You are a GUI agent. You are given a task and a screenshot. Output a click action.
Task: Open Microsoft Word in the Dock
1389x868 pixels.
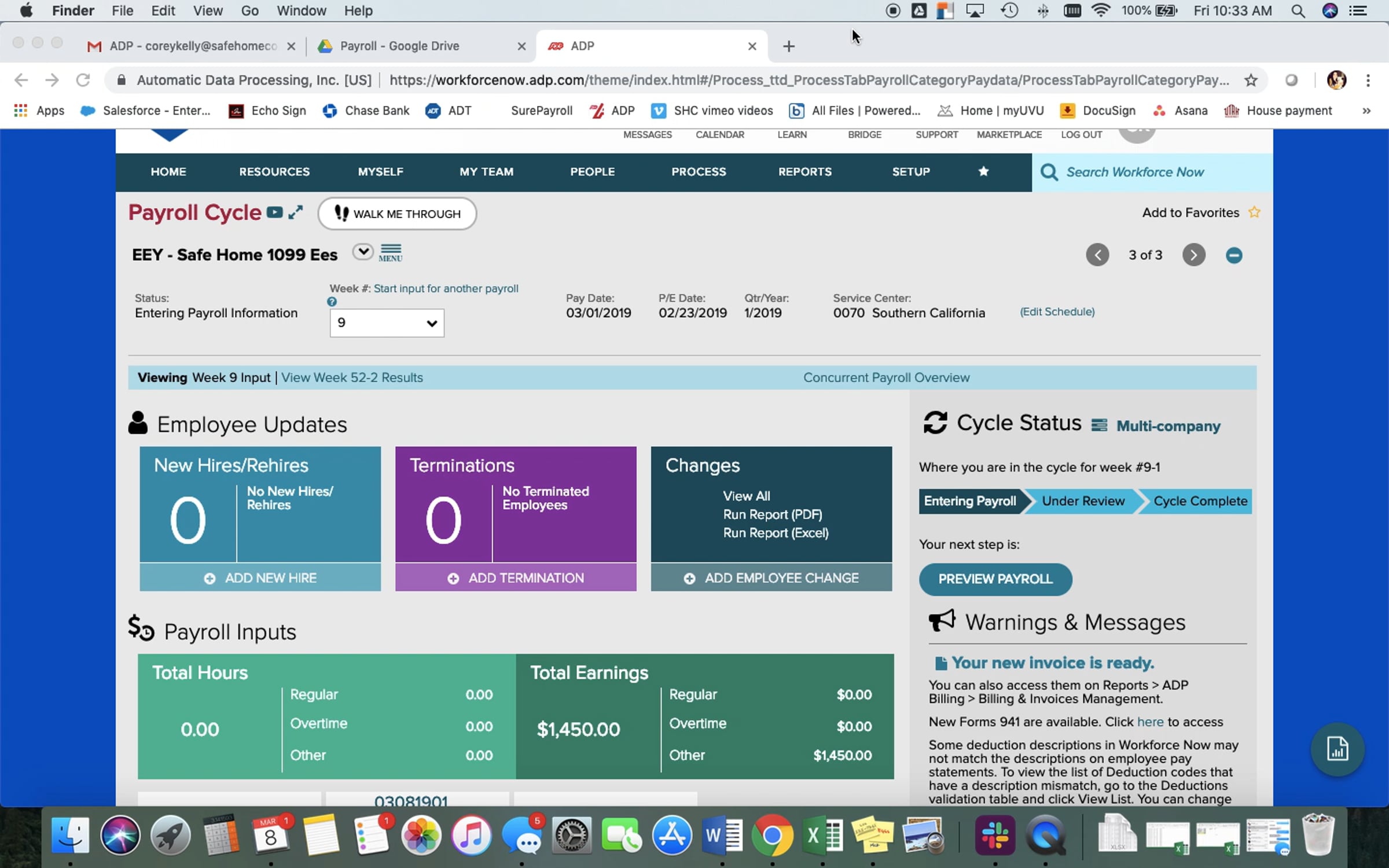tap(722, 835)
